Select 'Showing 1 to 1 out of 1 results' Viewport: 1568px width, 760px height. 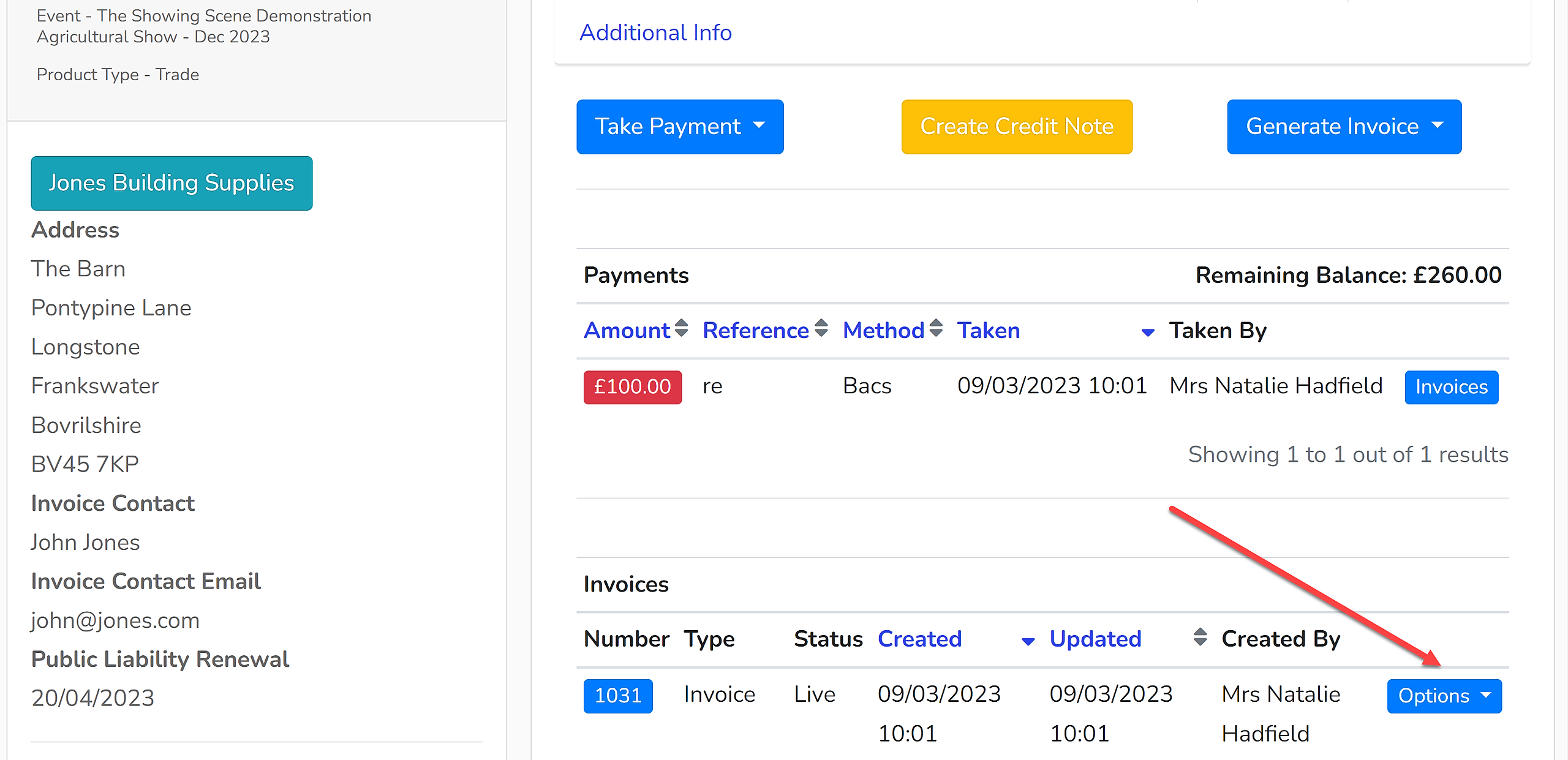[x=1348, y=454]
